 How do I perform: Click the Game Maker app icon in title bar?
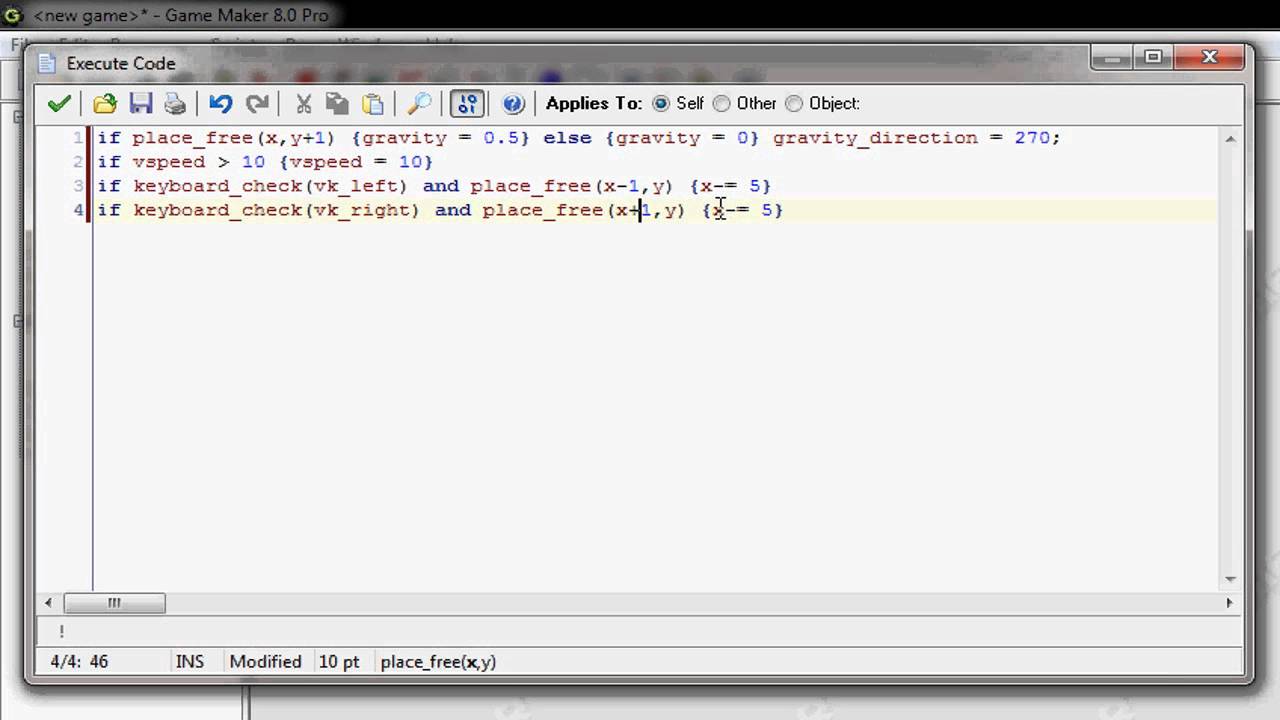pyautogui.click(x=13, y=15)
